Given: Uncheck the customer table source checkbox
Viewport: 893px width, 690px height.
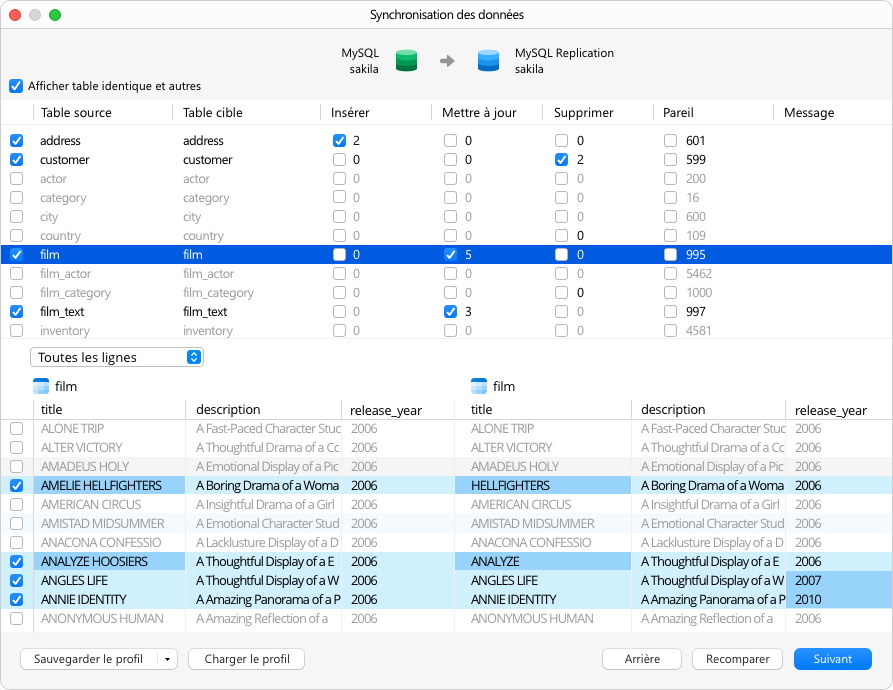Looking at the screenshot, I should pyautogui.click(x=17, y=159).
